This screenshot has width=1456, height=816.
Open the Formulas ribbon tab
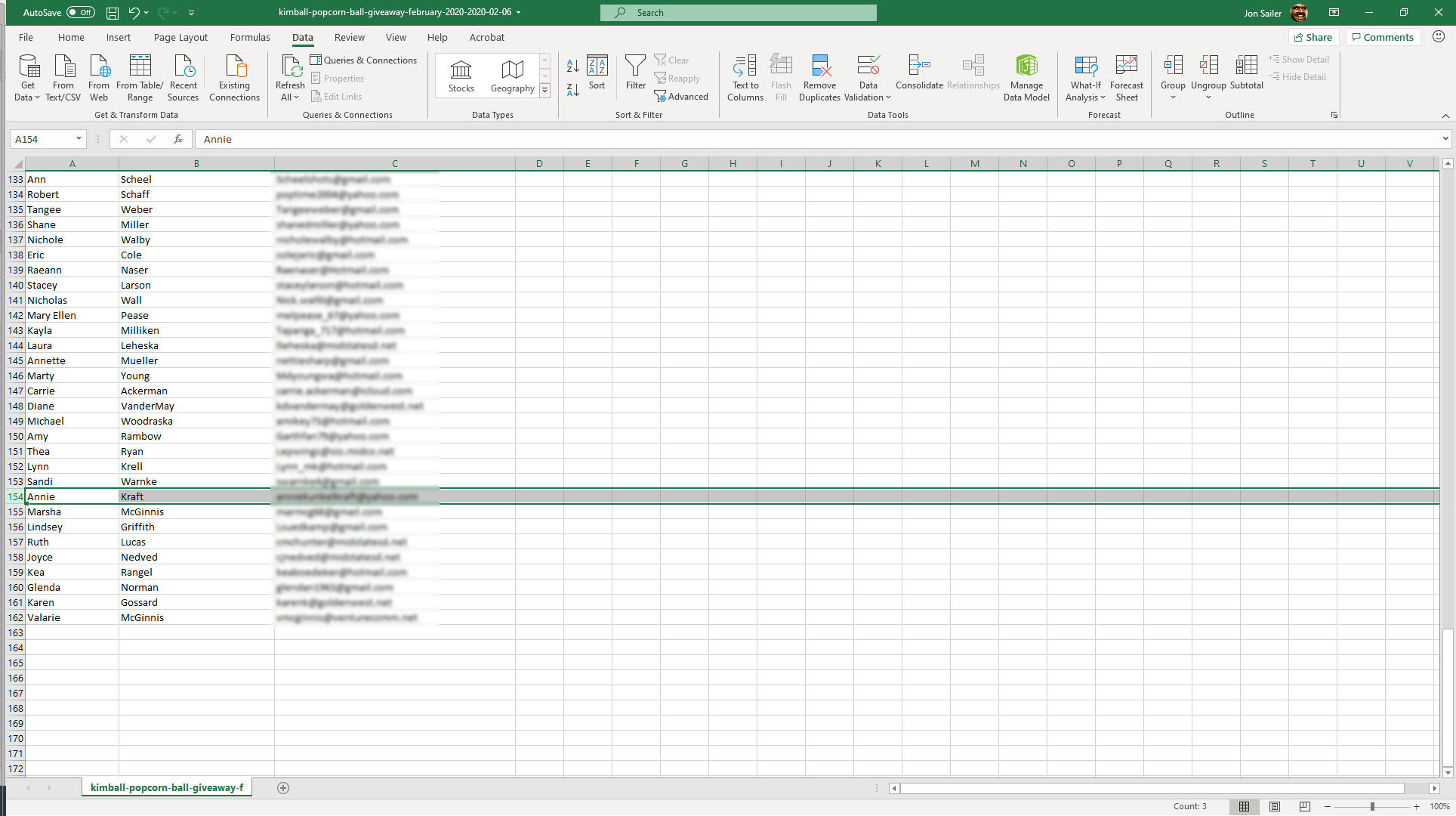[x=250, y=37]
